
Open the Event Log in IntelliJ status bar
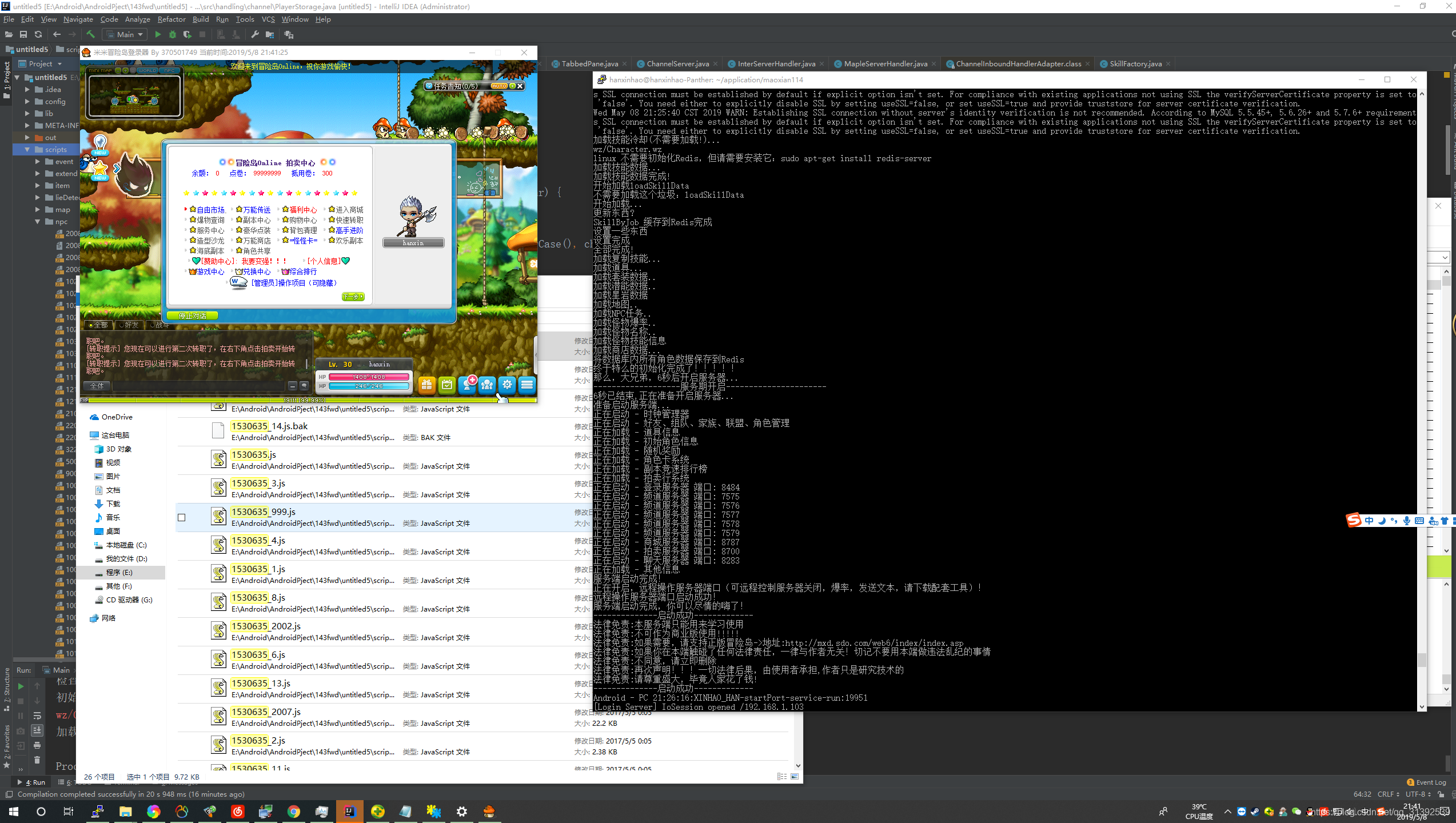pos(1426,782)
